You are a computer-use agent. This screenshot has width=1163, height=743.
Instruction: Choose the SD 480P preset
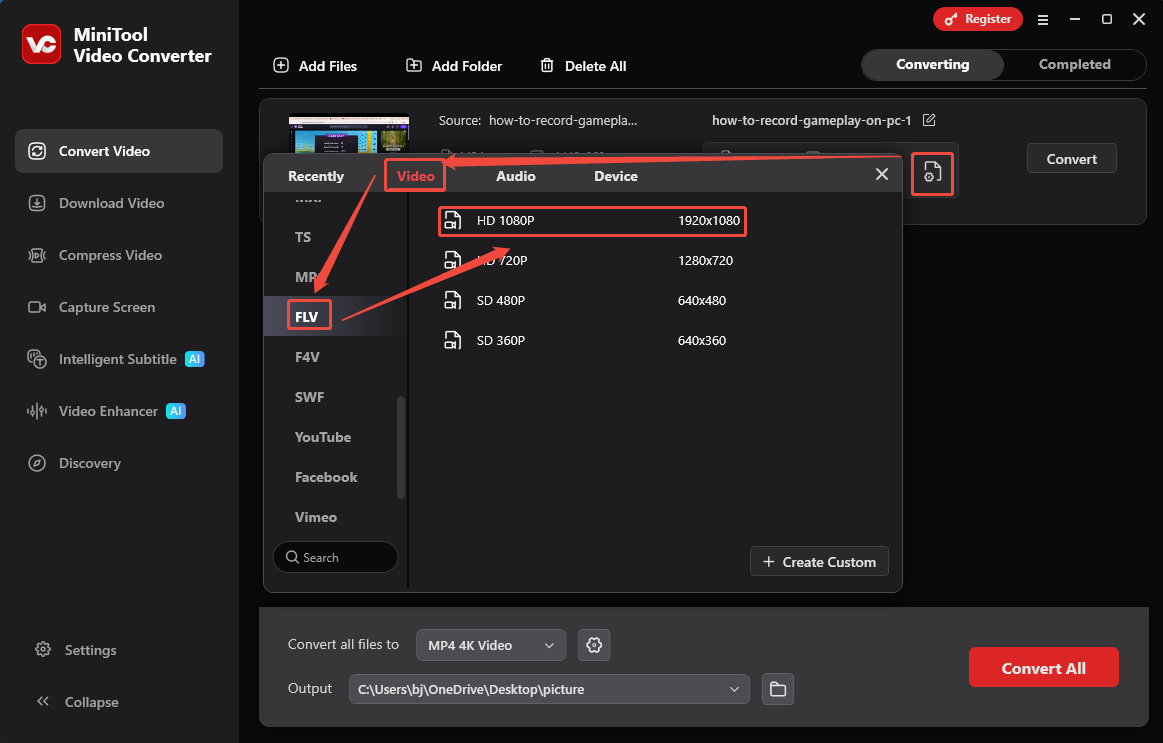point(592,300)
